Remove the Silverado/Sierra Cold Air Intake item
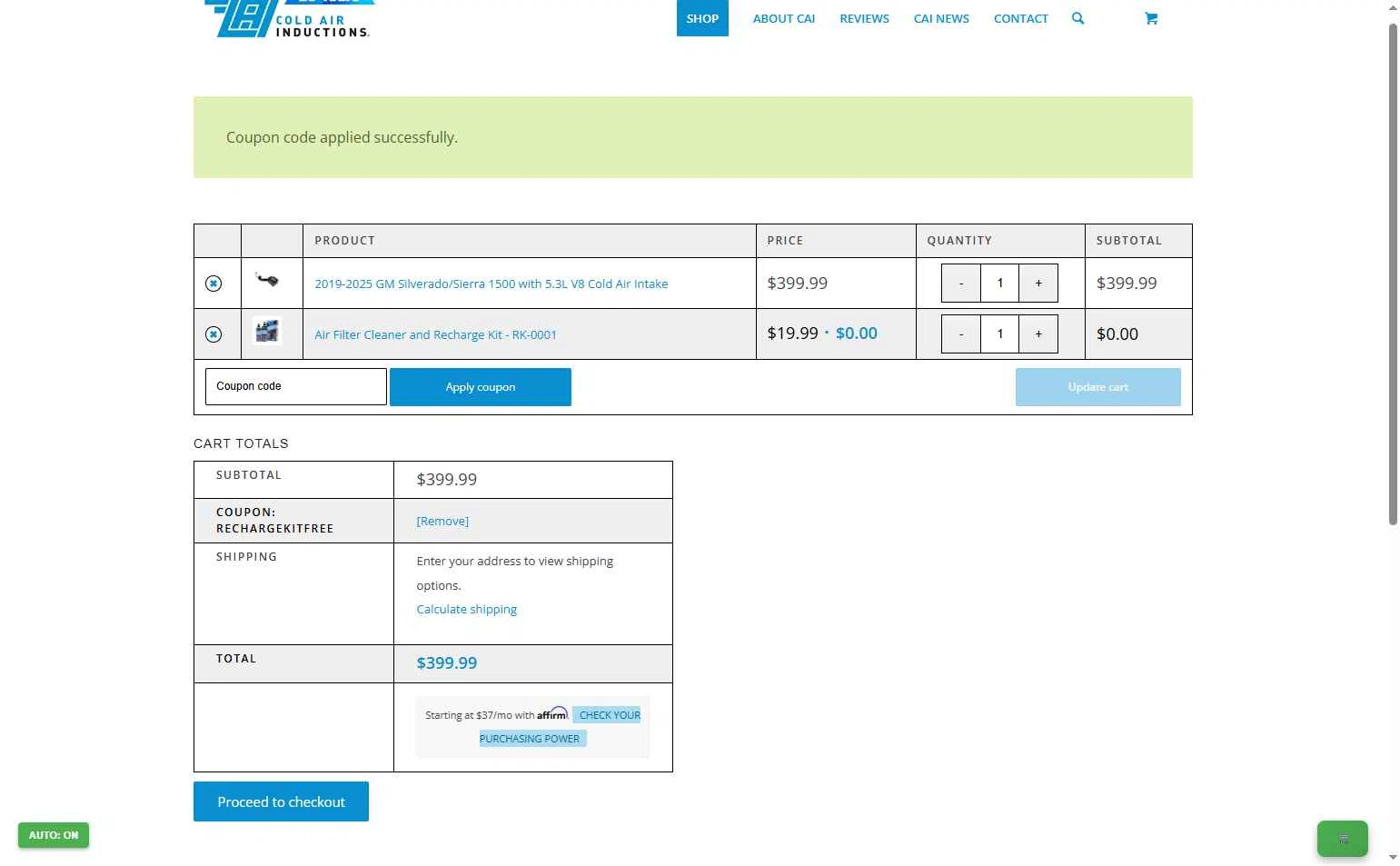 [x=213, y=284]
